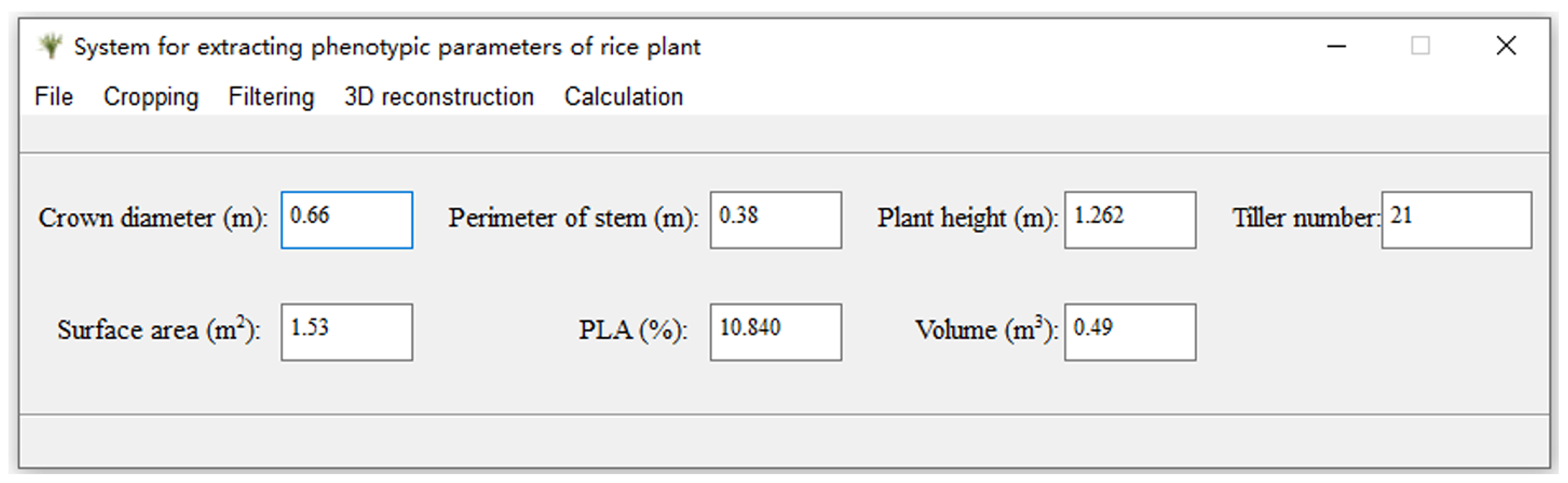Open the File menu

54,97
